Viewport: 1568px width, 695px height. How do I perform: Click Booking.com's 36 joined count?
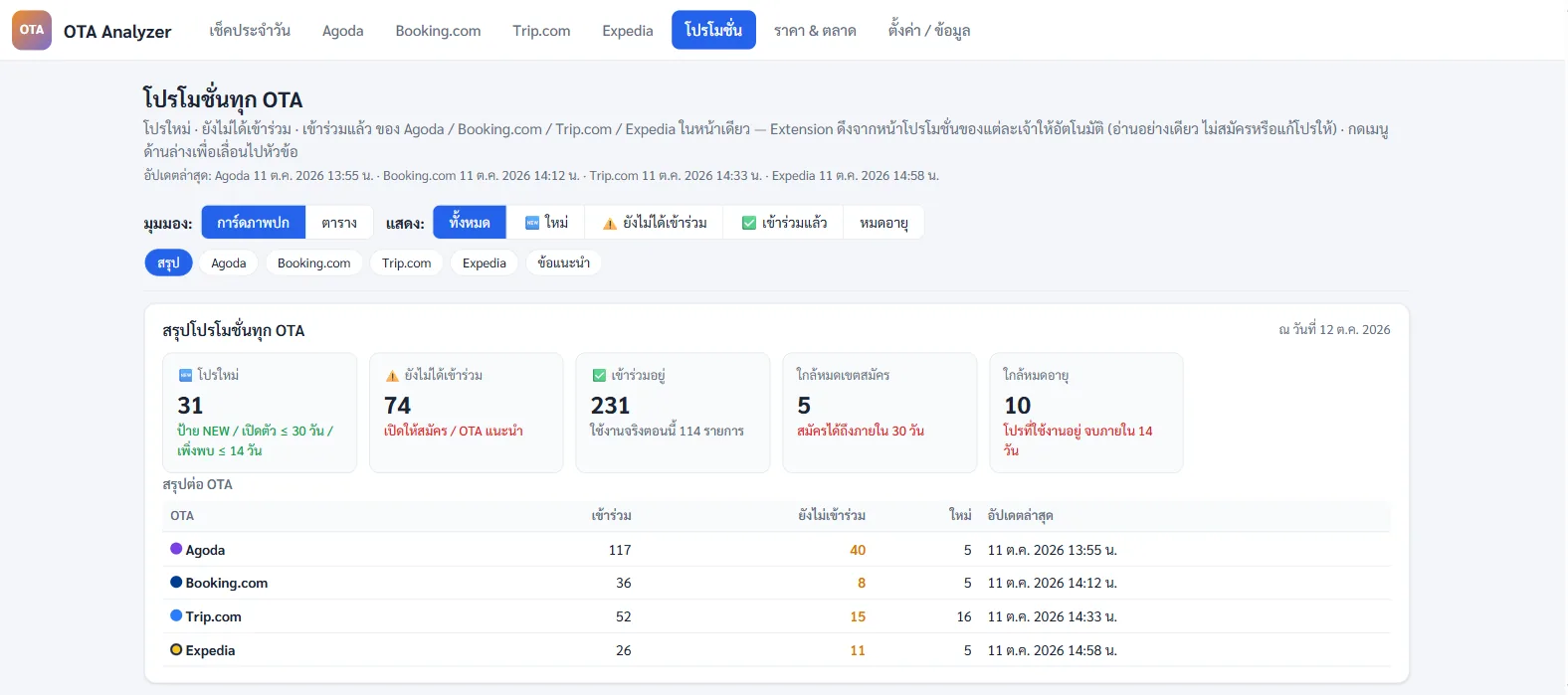624,583
